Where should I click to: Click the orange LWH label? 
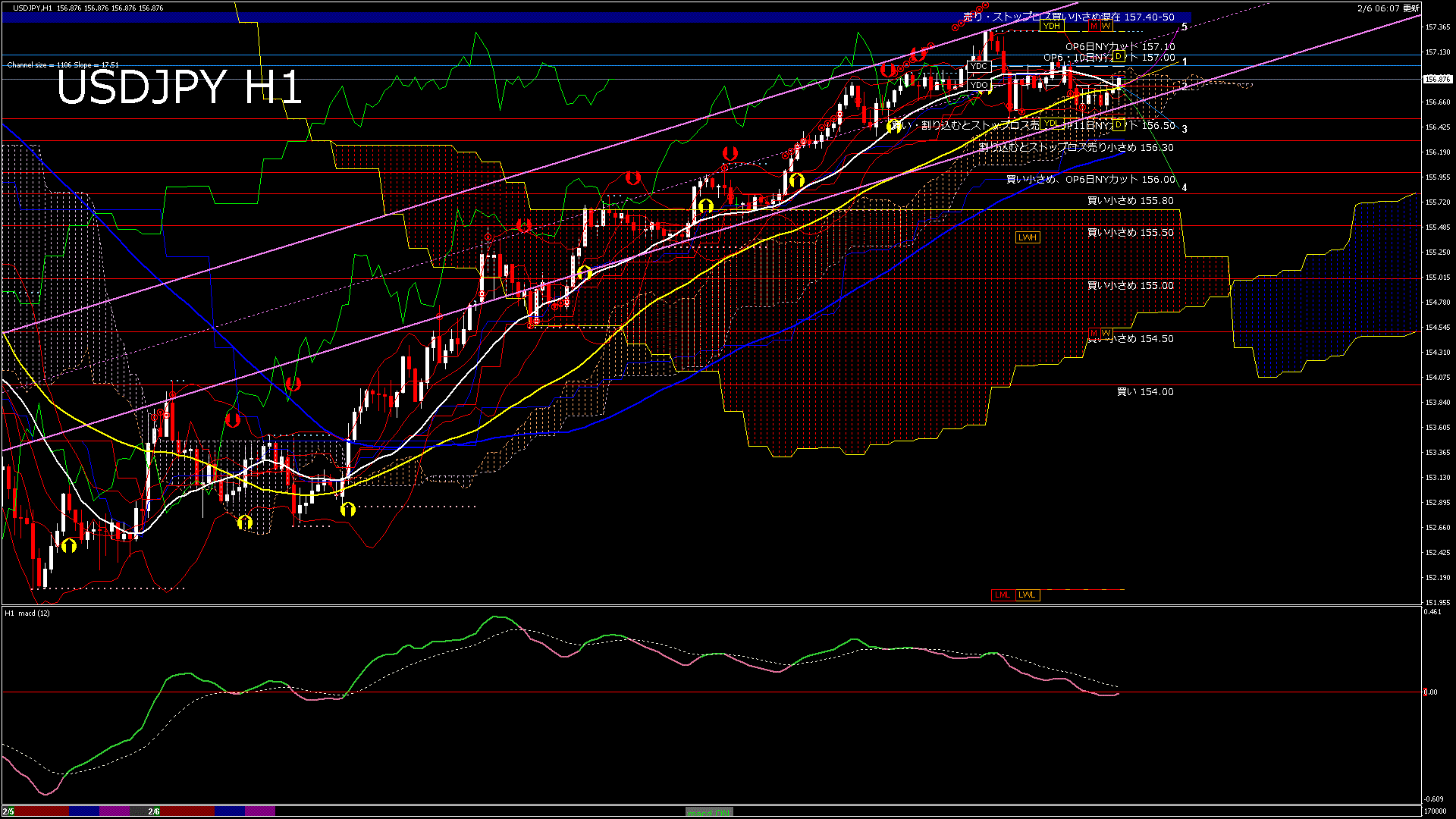pyautogui.click(x=1028, y=237)
